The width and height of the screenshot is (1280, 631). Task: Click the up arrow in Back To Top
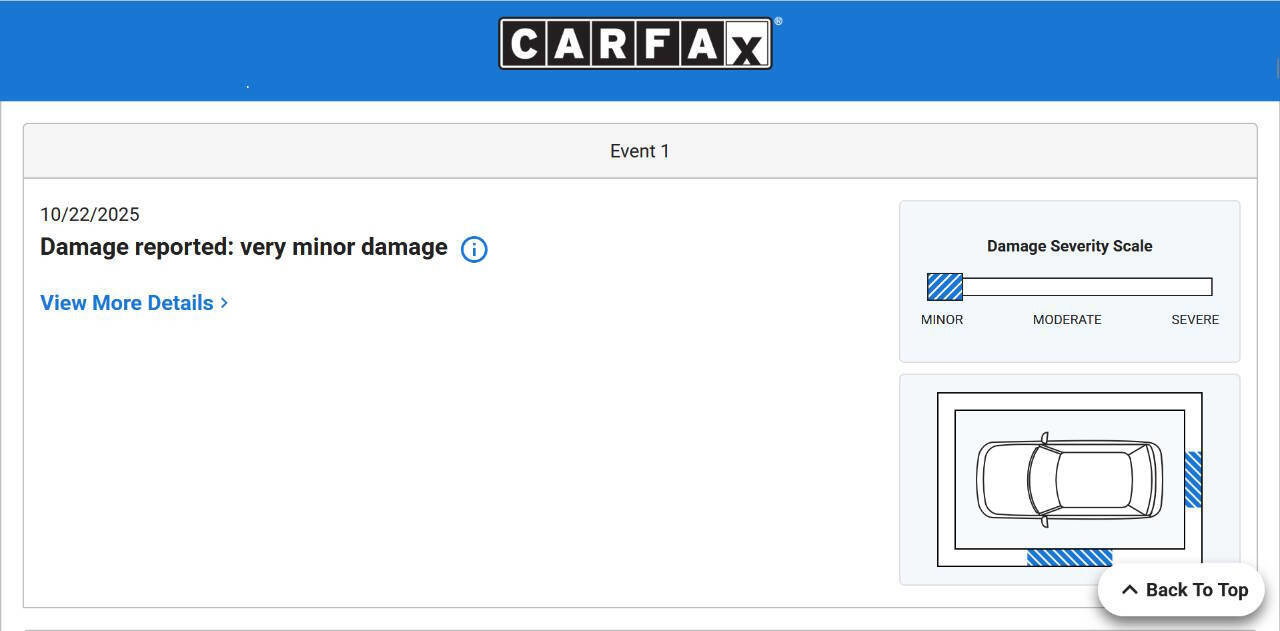pyautogui.click(x=1129, y=590)
